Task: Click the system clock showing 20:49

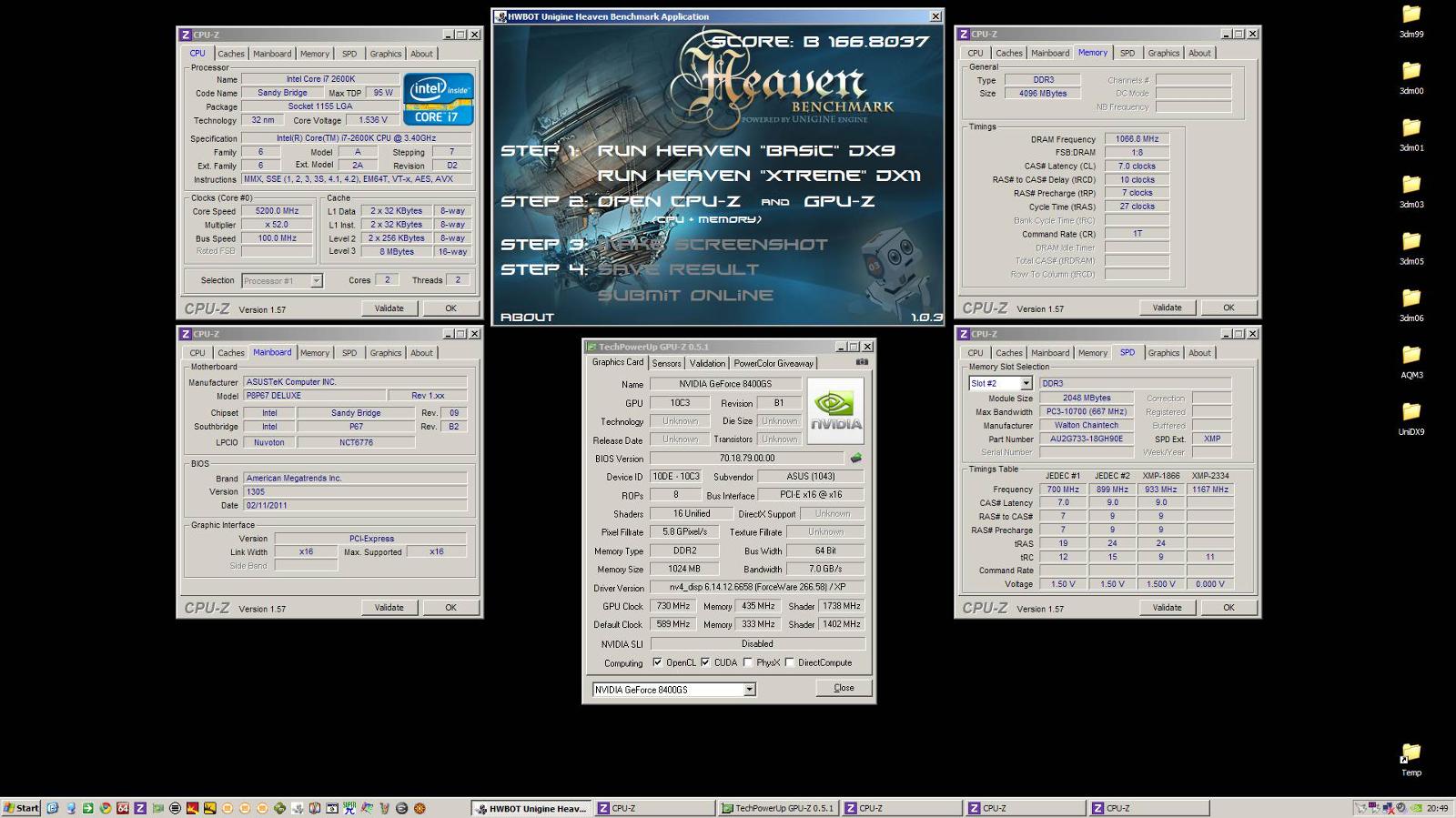Action: coord(1437,808)
